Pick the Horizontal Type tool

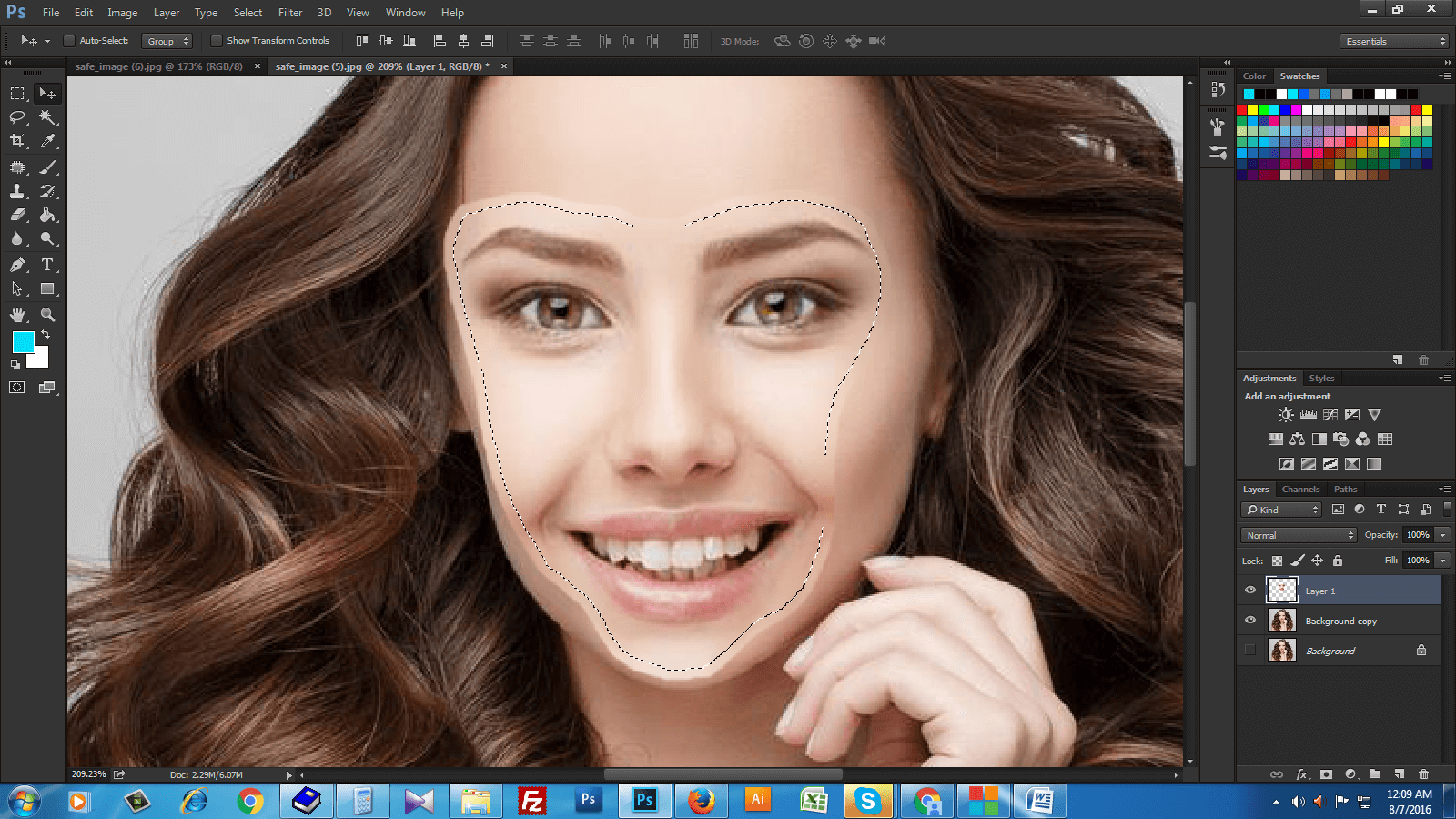pyautogui.click(x=47, y=265)
